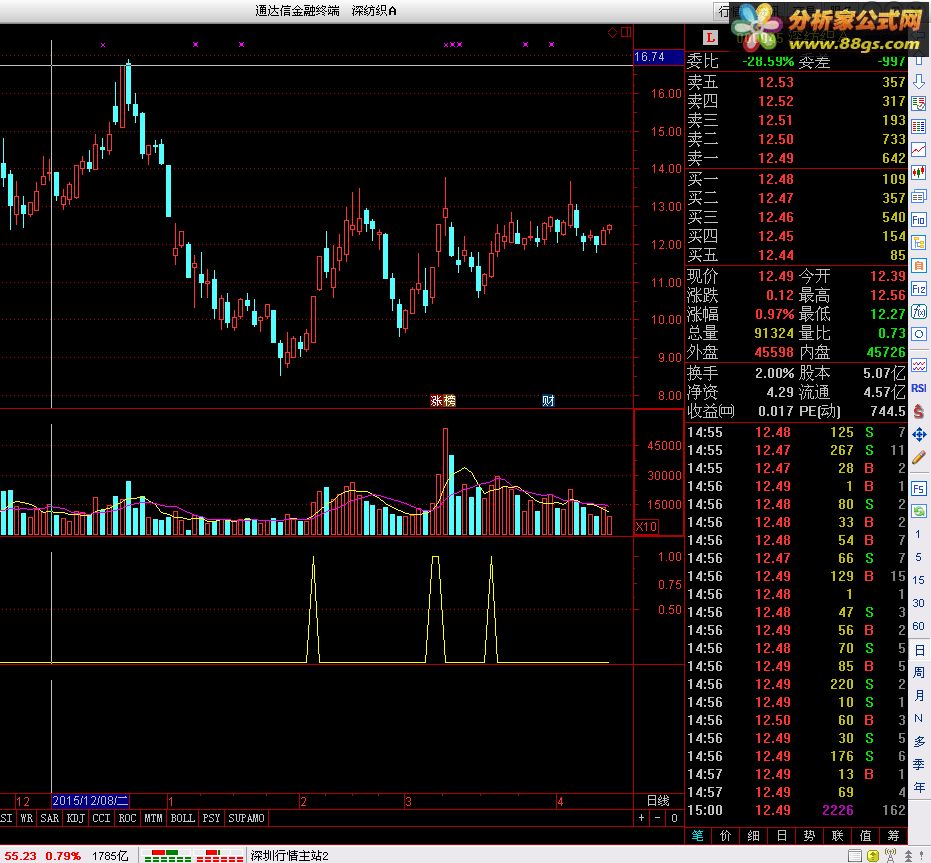Switch to 60-minute period
The width and height of the screenshot is (931, 863).
coord(918,626)
